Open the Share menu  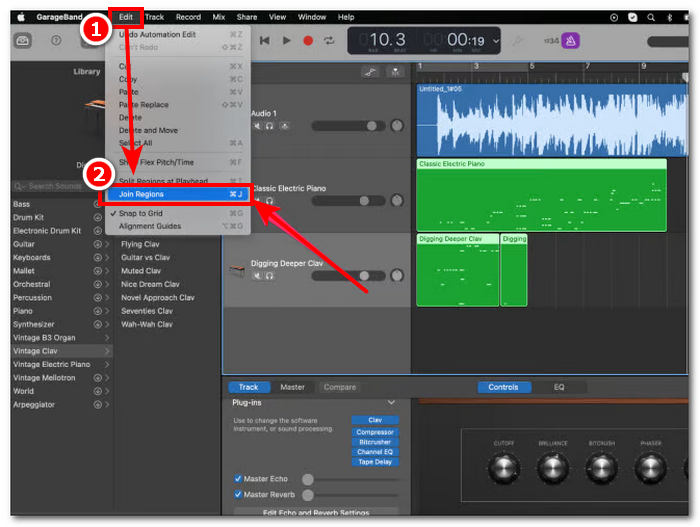[x=247, y=17]
